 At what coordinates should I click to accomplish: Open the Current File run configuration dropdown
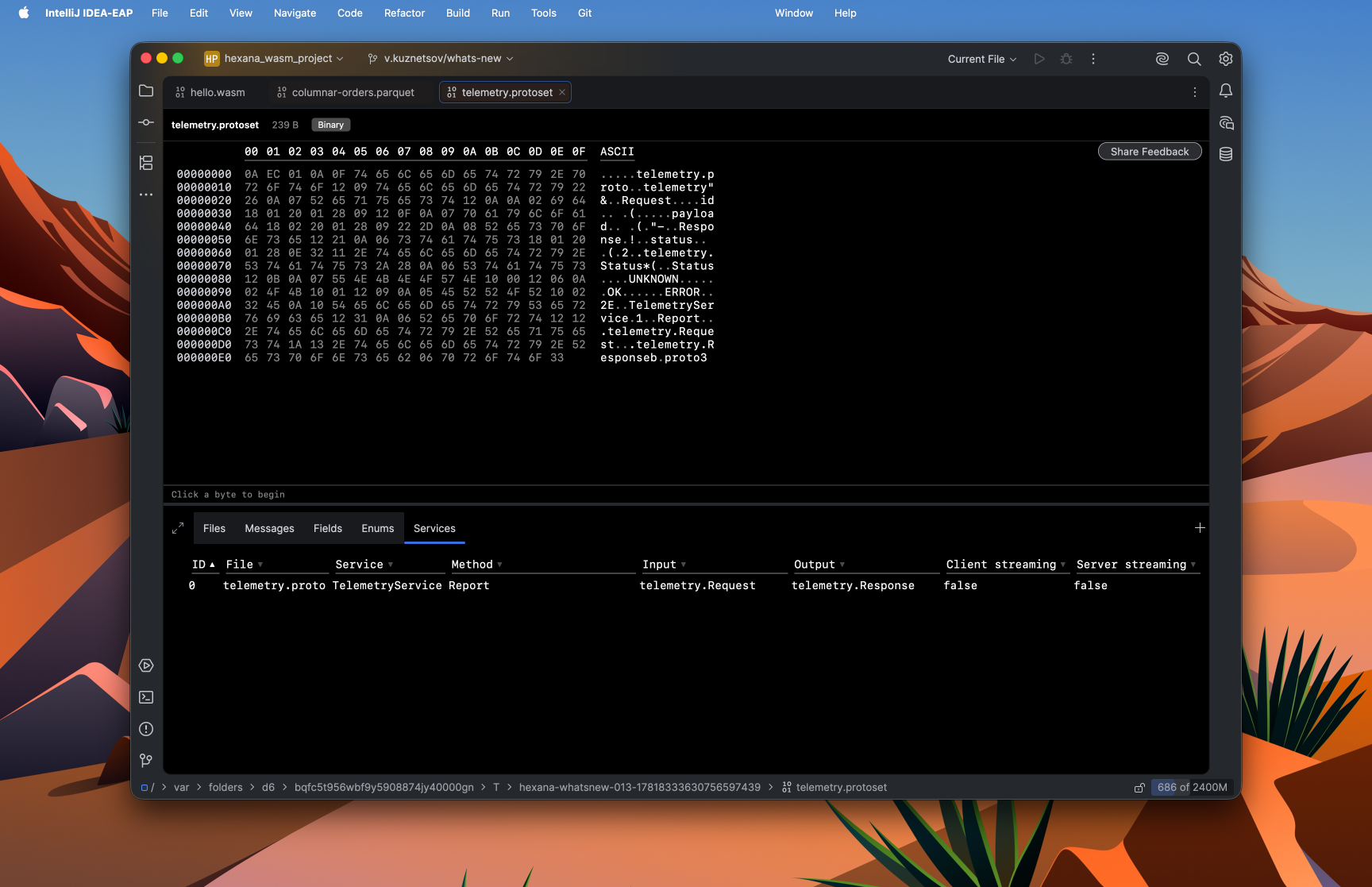click(982, 59)
